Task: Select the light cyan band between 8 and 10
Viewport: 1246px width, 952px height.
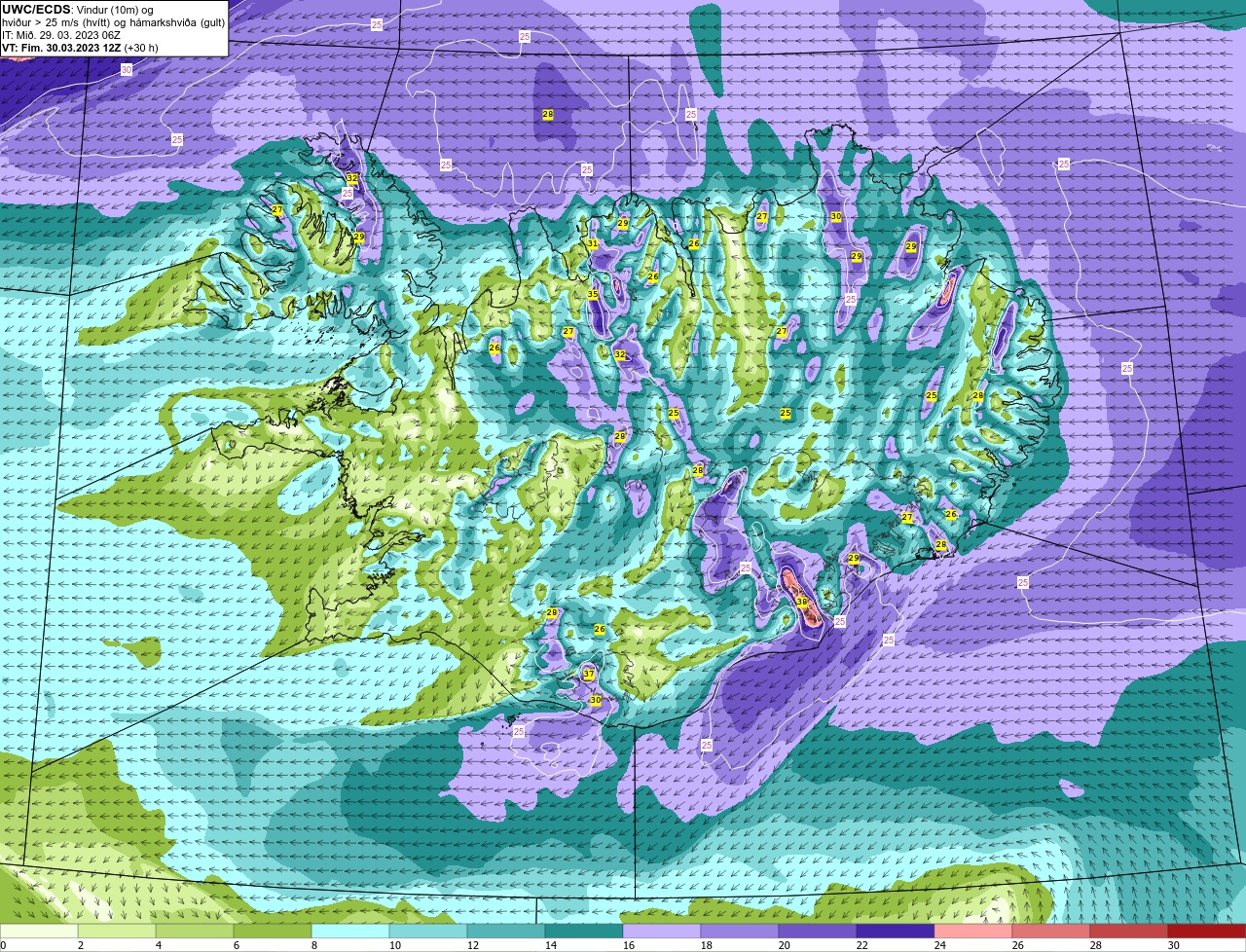Action: point(350,931)
